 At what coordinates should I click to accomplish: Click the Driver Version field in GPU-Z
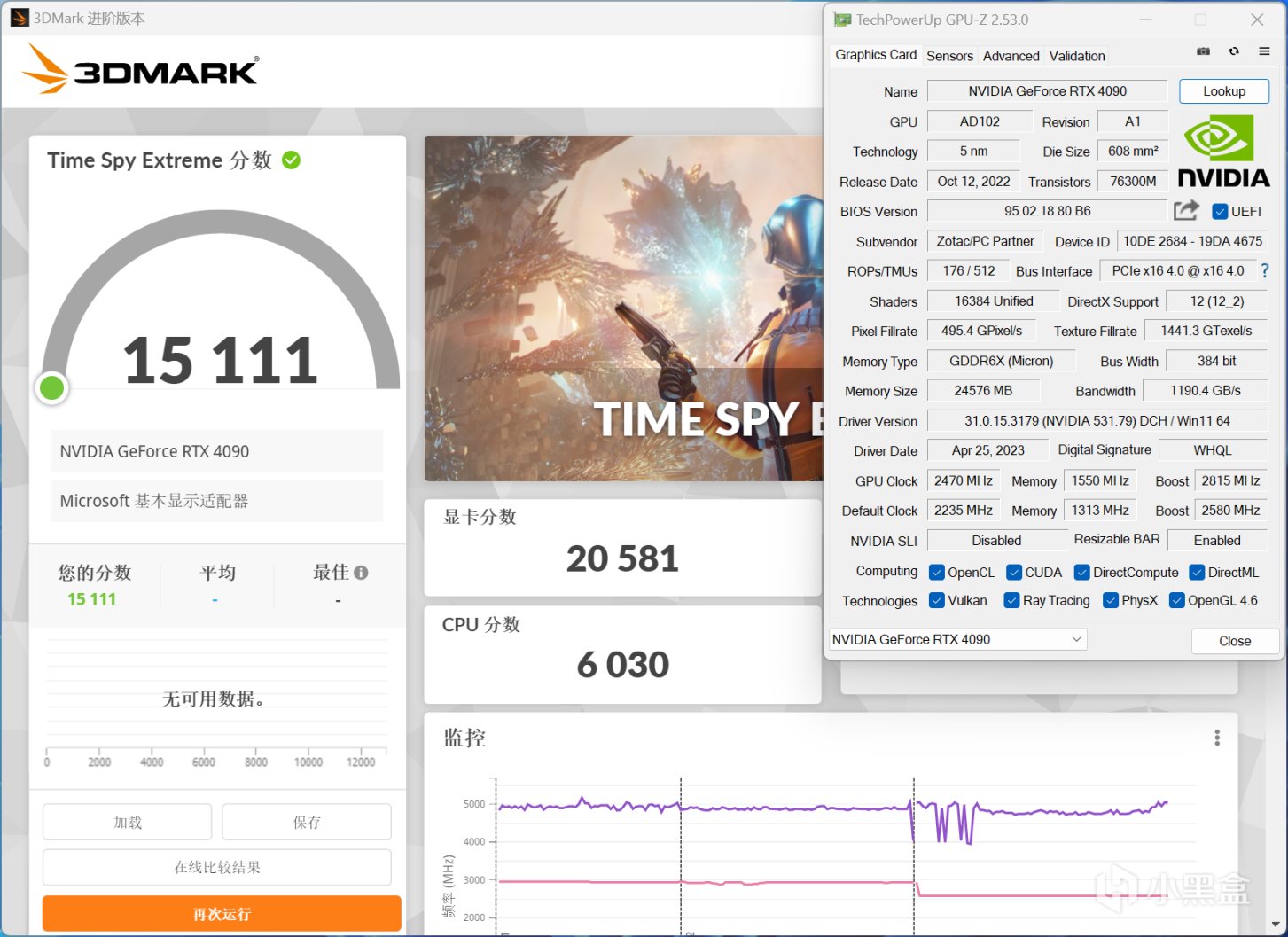pos(1097,421)
